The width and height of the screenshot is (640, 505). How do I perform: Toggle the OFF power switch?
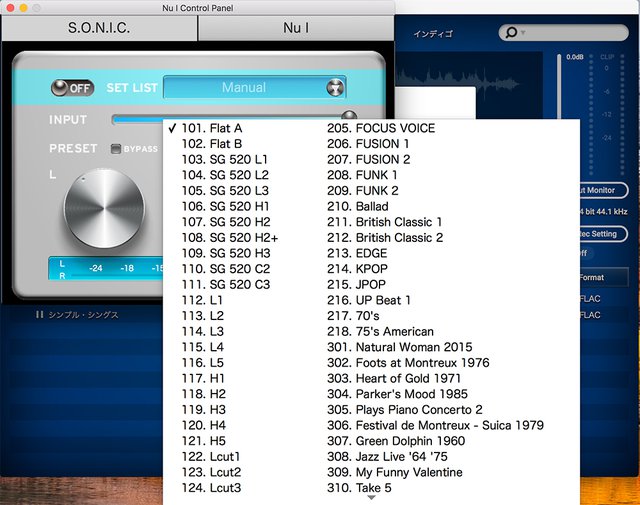point(73,88)
